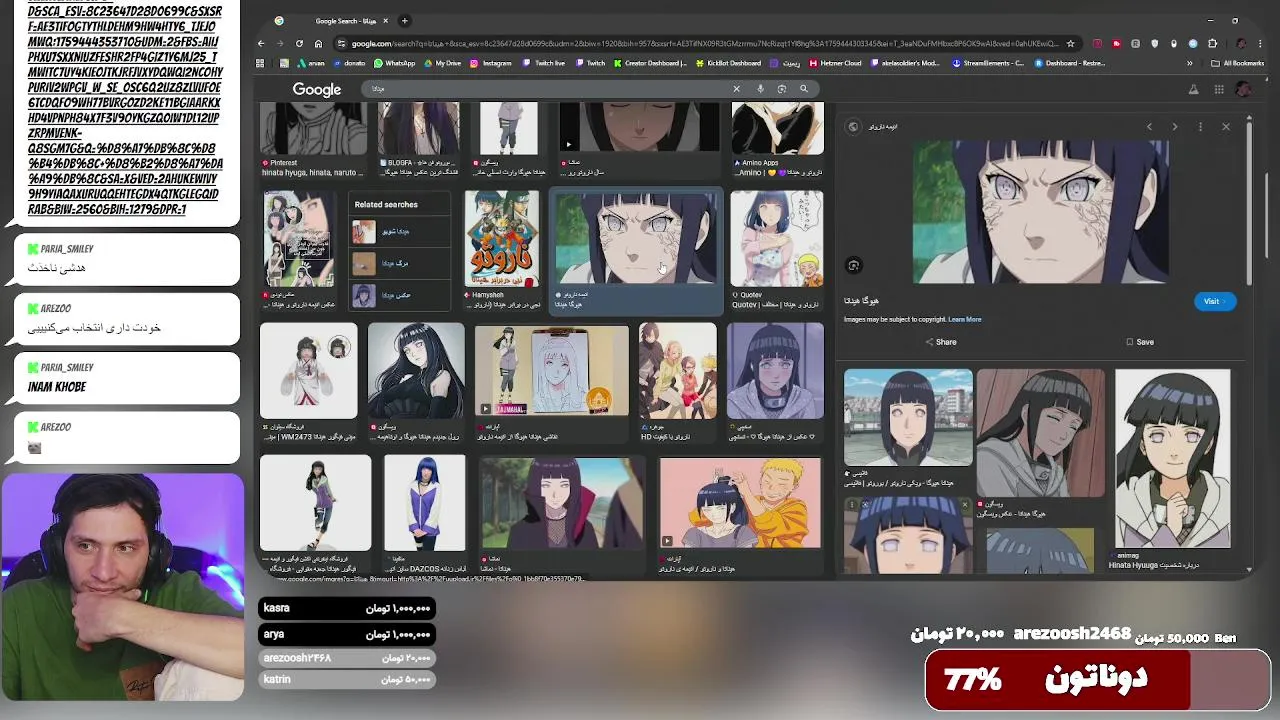Open donato bookmark
1280x720 pixels.
click(349, 63)
